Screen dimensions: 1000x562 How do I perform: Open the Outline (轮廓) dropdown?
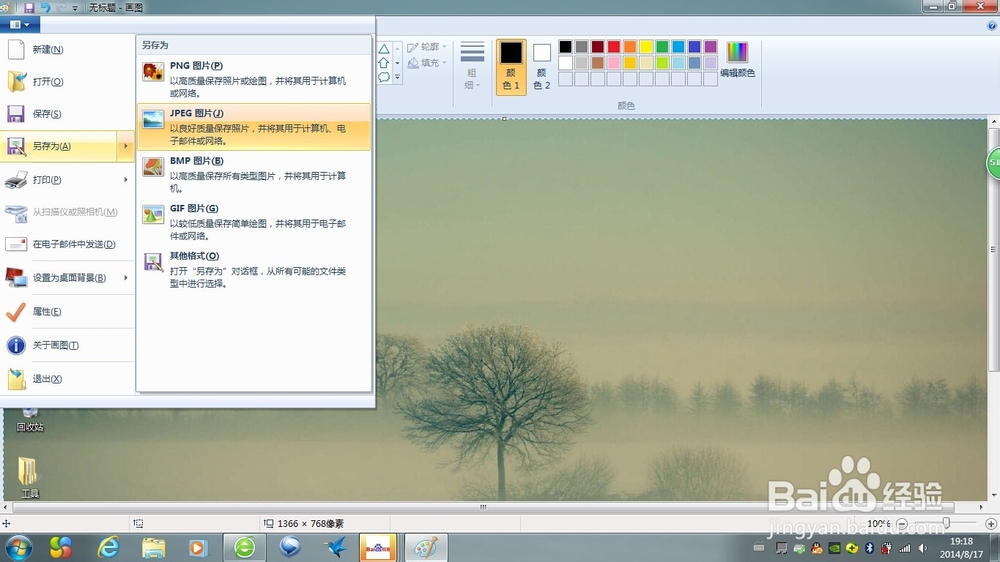coord(427,47)
